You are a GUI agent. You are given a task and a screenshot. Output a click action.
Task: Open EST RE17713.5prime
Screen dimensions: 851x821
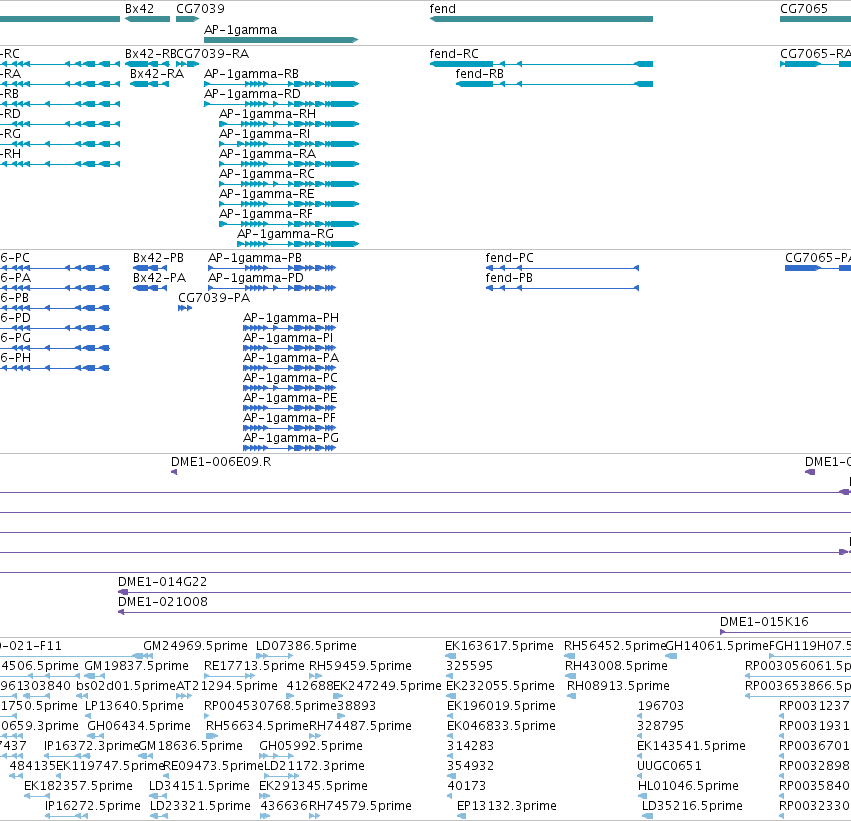(x=254, y=666)
